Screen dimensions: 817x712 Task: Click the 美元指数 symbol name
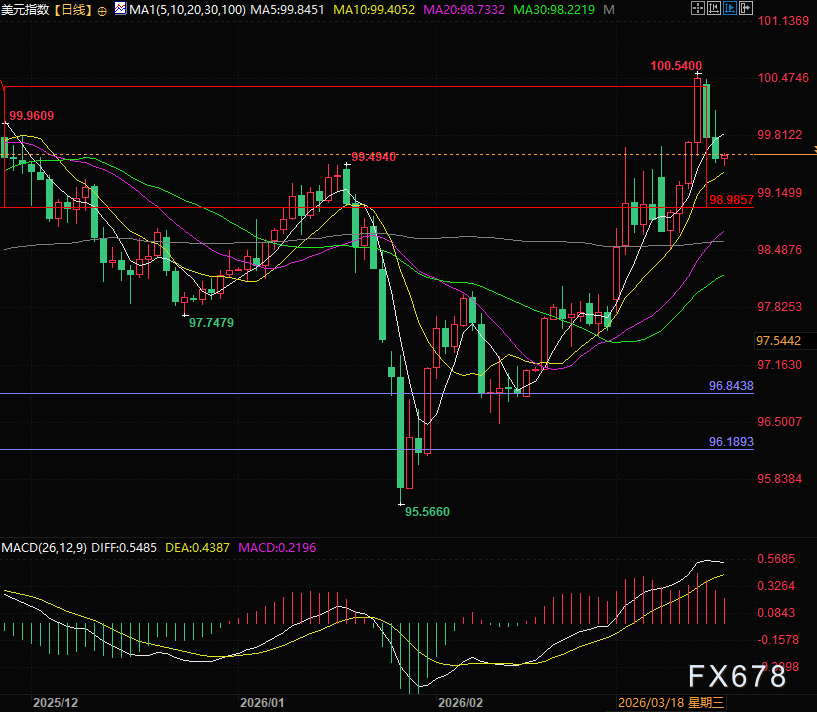pos(25,9)
